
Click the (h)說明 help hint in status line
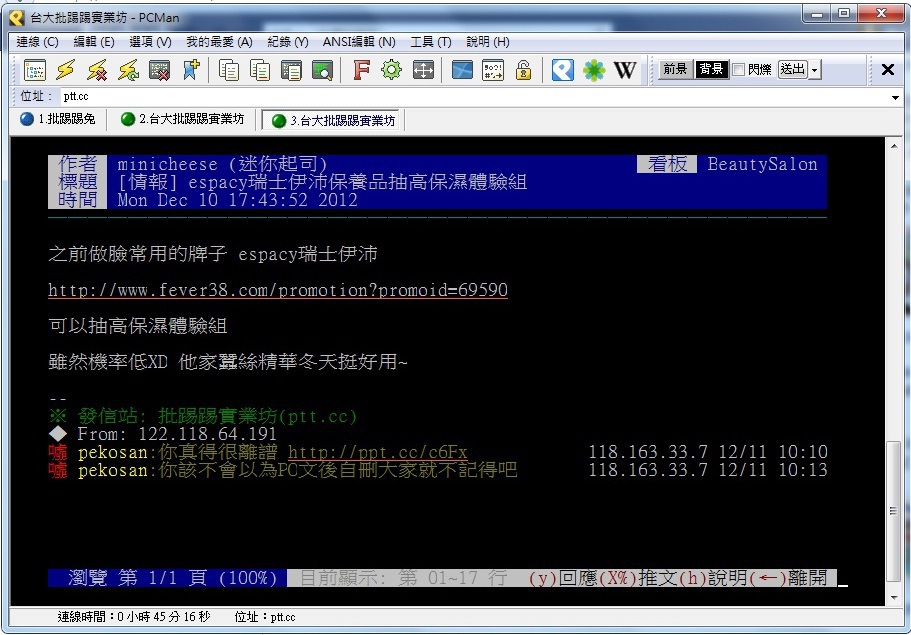point(713,577)
